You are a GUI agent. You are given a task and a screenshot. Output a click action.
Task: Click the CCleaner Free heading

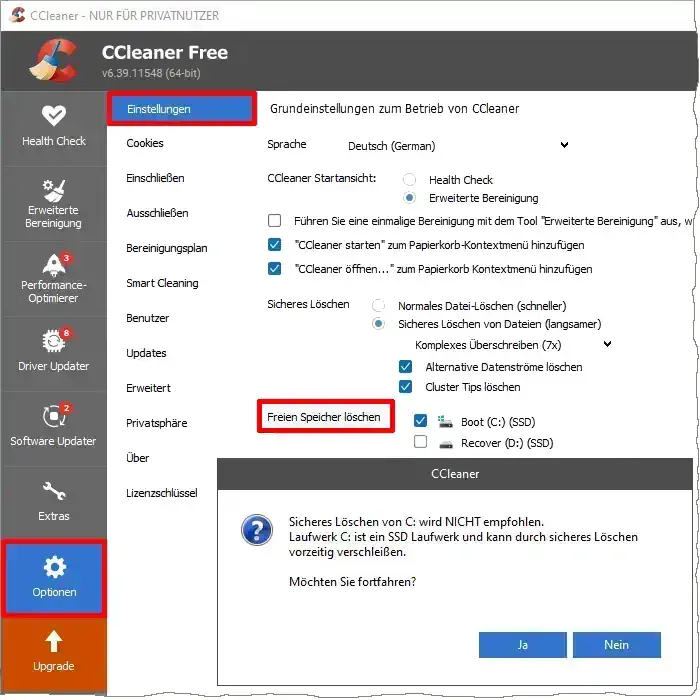tap(165, 53)
